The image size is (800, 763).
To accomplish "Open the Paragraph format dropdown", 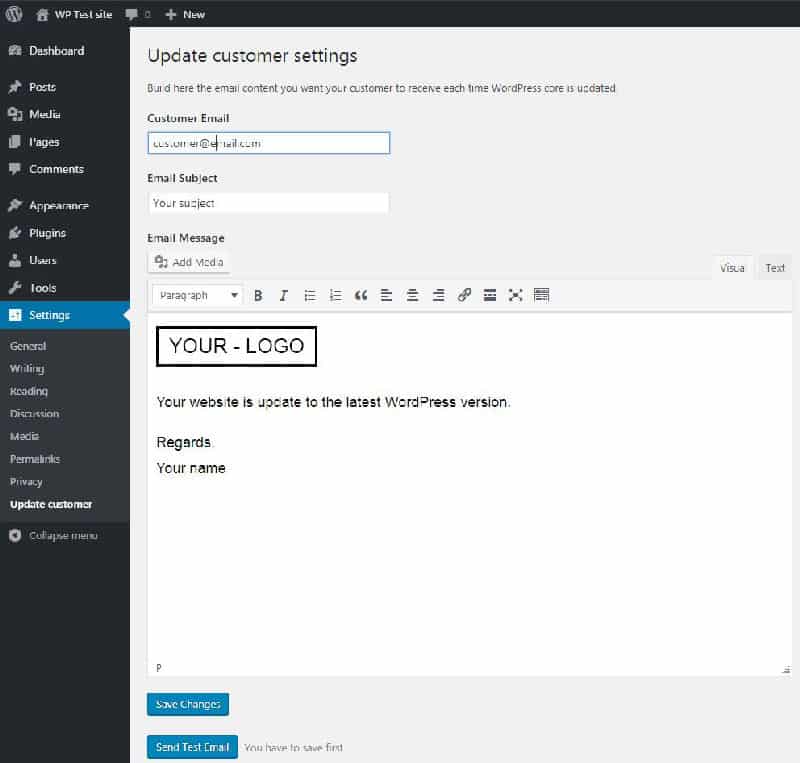I will click(197, 296).
